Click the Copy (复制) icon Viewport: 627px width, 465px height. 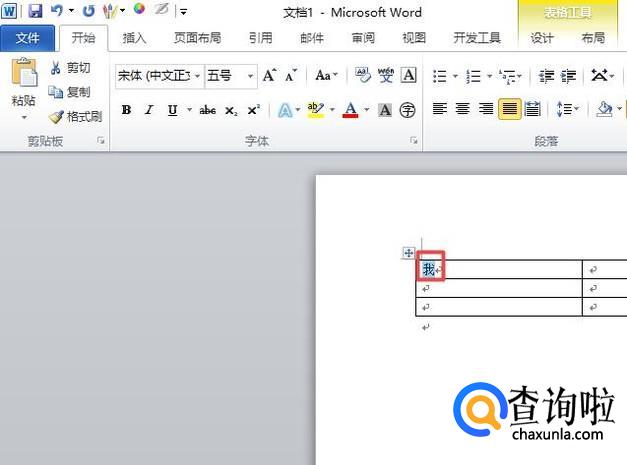(x=56, y=92)
